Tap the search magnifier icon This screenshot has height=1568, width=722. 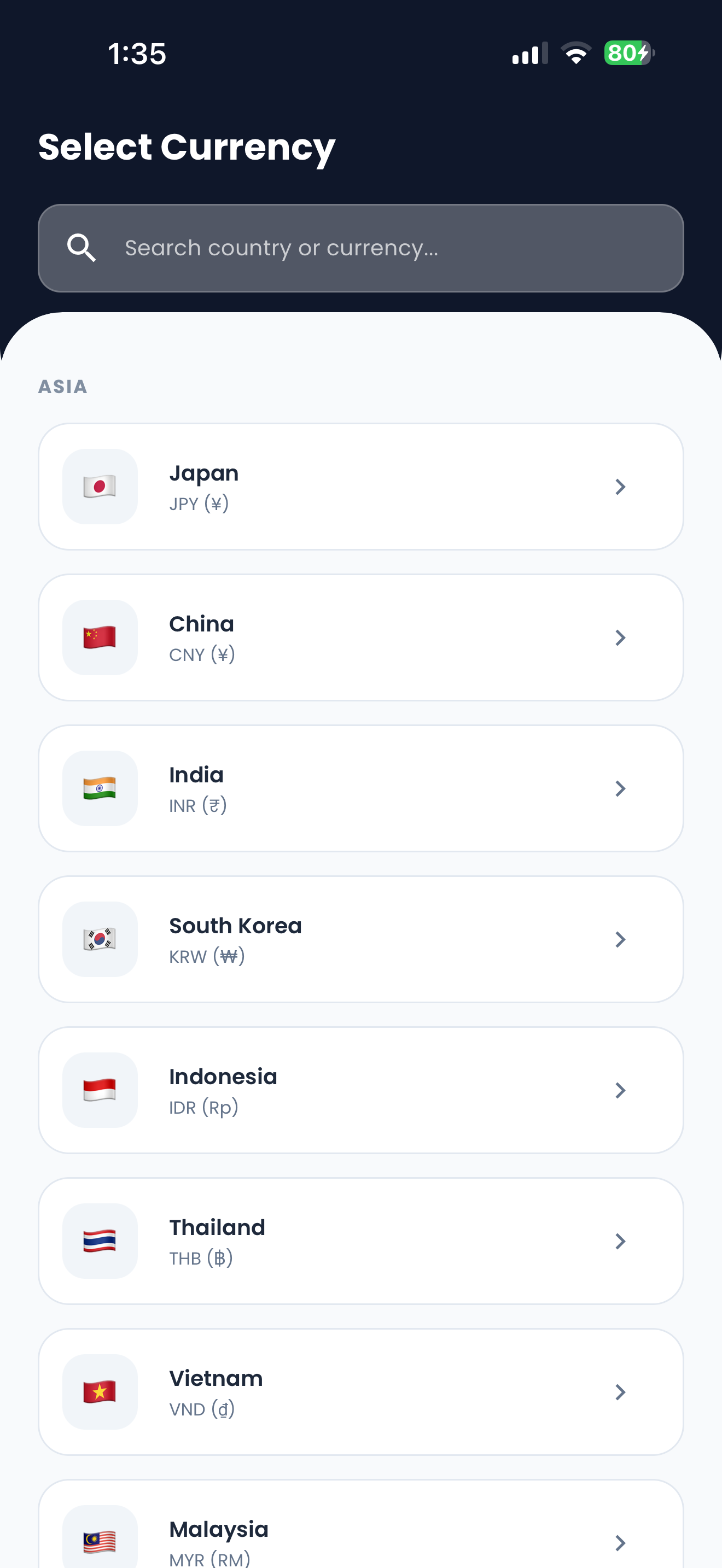coord(81,248)
